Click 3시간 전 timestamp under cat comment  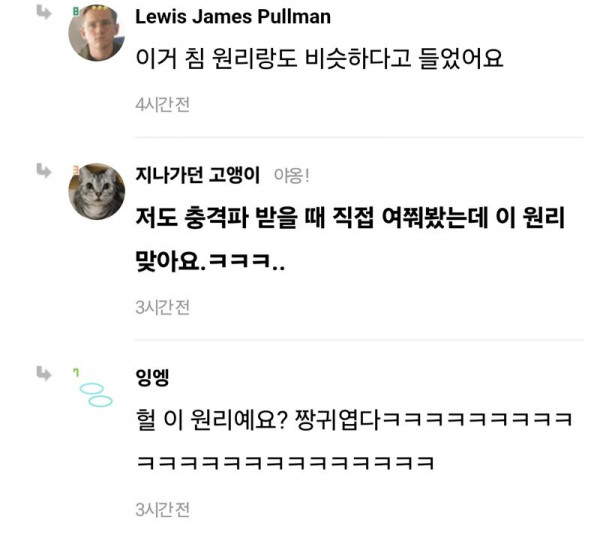click(162, 307)
